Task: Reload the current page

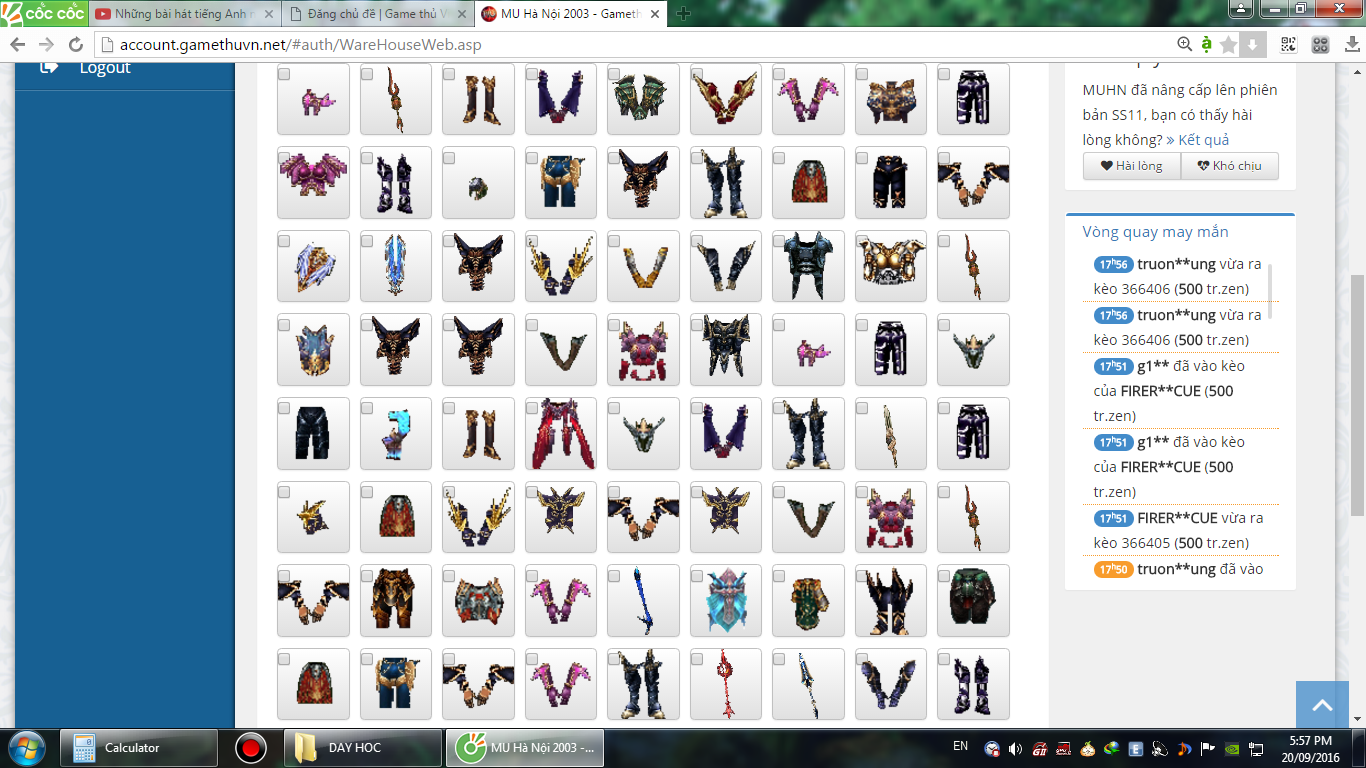Action: [76, 44]
